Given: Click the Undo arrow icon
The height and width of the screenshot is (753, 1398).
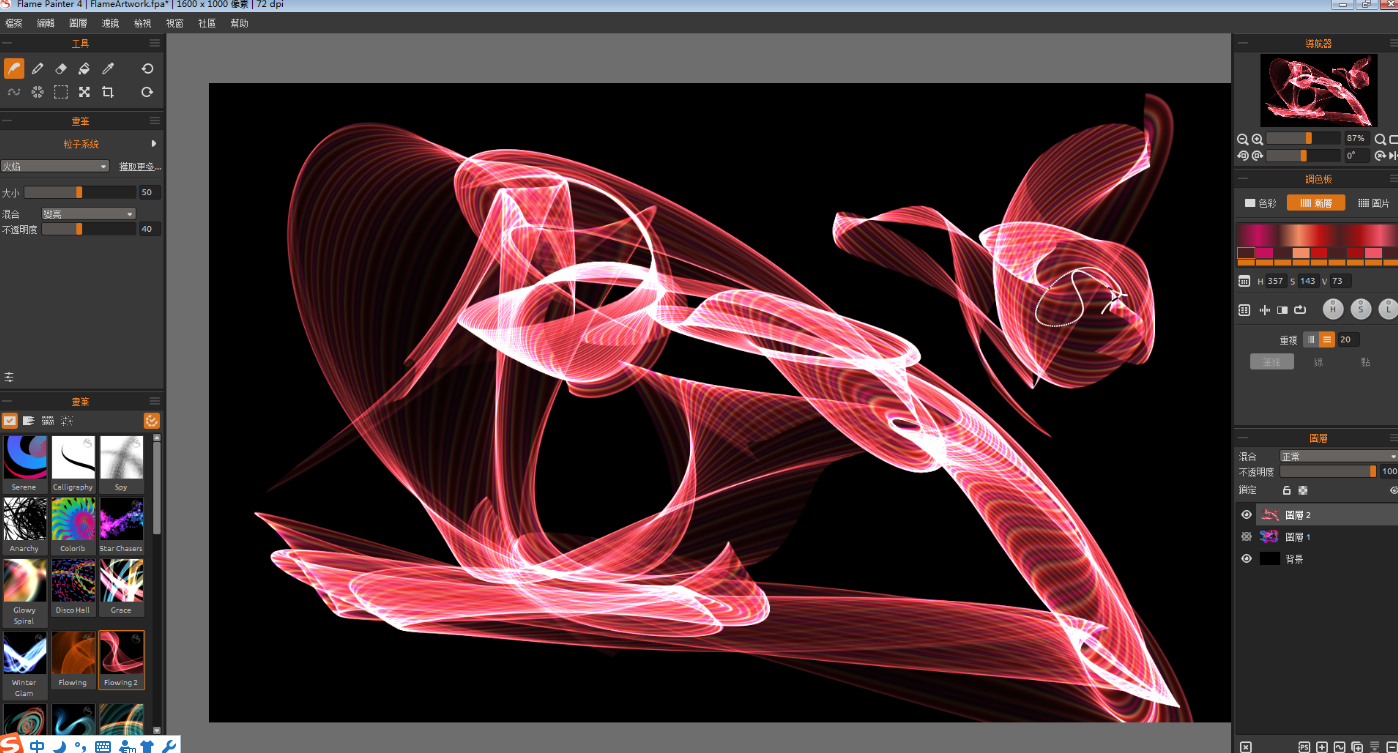Looking at the screenshot, I should pyautogui.click(x=147, y=68).
